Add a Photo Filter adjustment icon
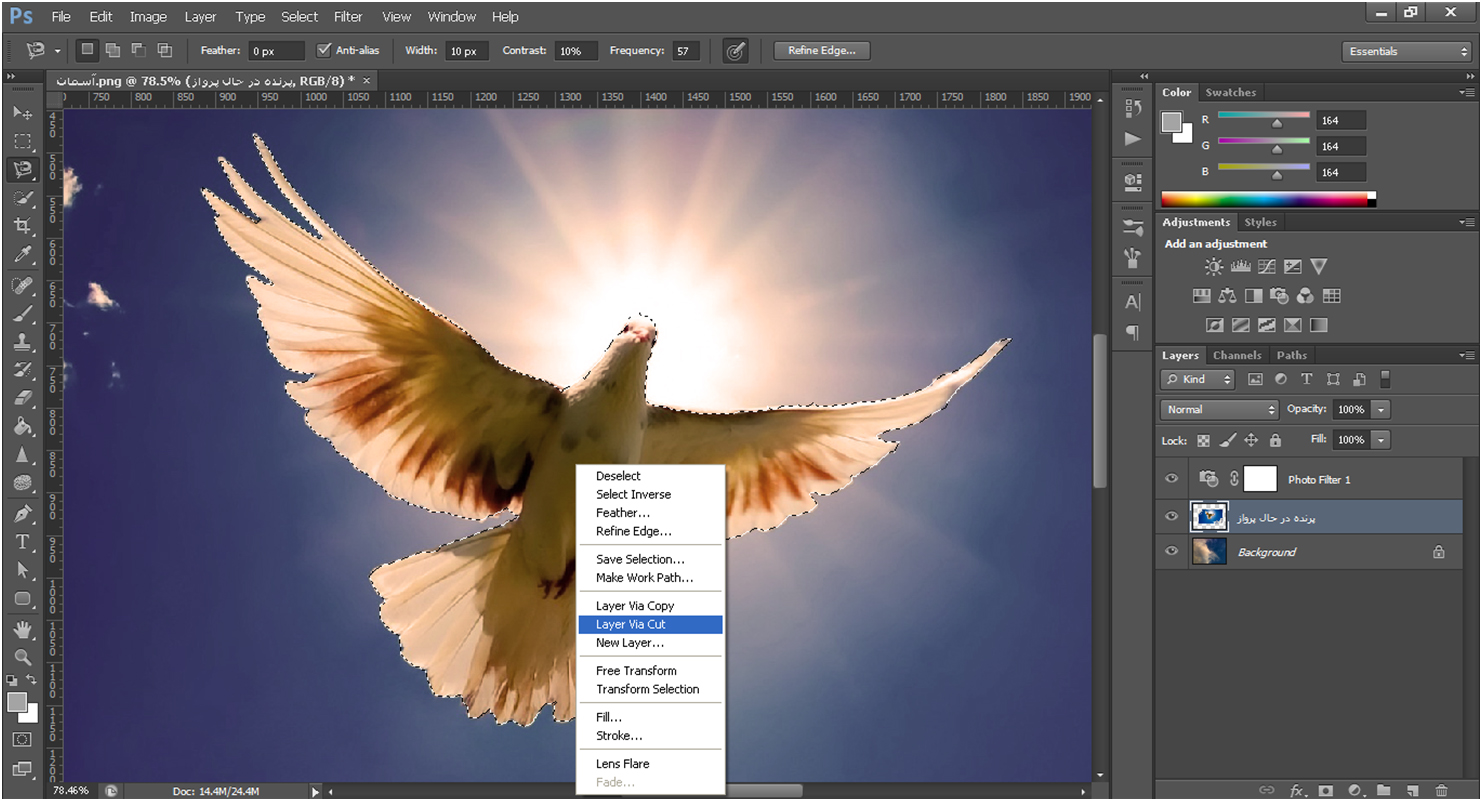This screenshot has height=799, width=1482. [x=1279, y=296]
